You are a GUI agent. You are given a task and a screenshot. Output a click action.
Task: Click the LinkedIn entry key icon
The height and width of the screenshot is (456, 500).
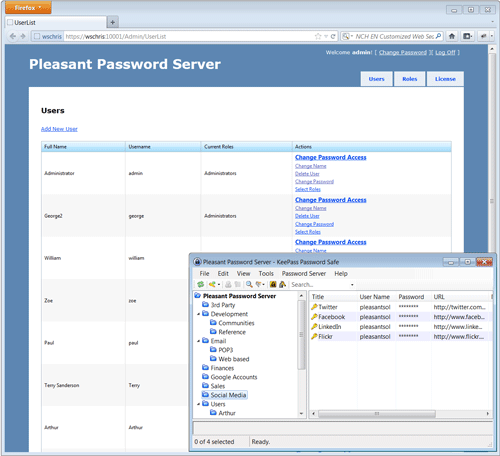click(x=314, y=327)
